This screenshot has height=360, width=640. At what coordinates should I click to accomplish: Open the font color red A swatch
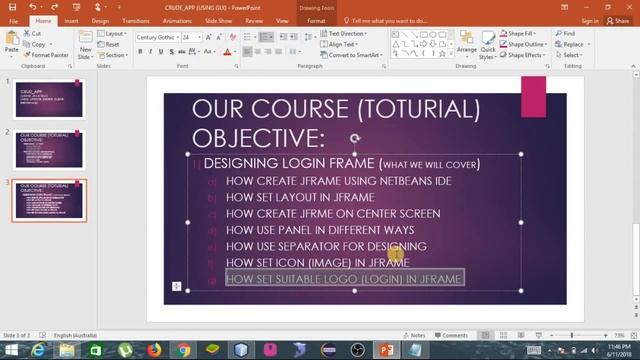tap(227, 51)
